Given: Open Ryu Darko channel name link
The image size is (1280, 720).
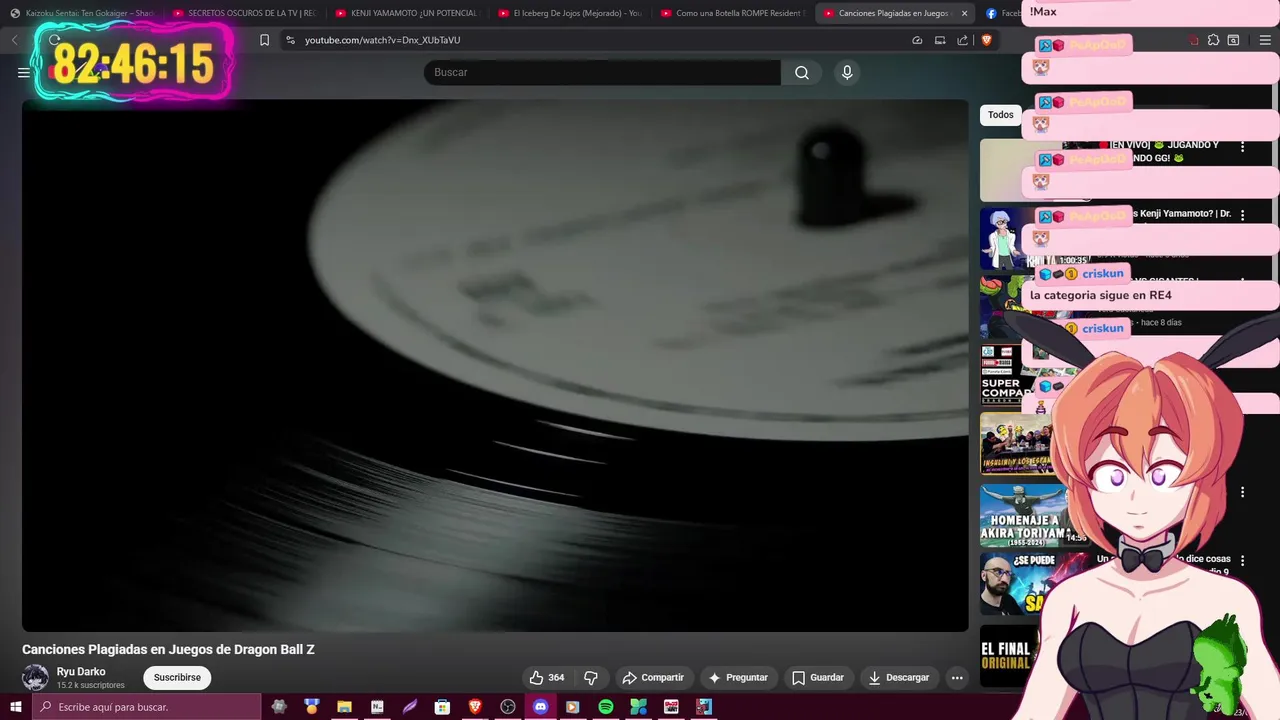Looking at the screenshot, I should click(81, 672).
